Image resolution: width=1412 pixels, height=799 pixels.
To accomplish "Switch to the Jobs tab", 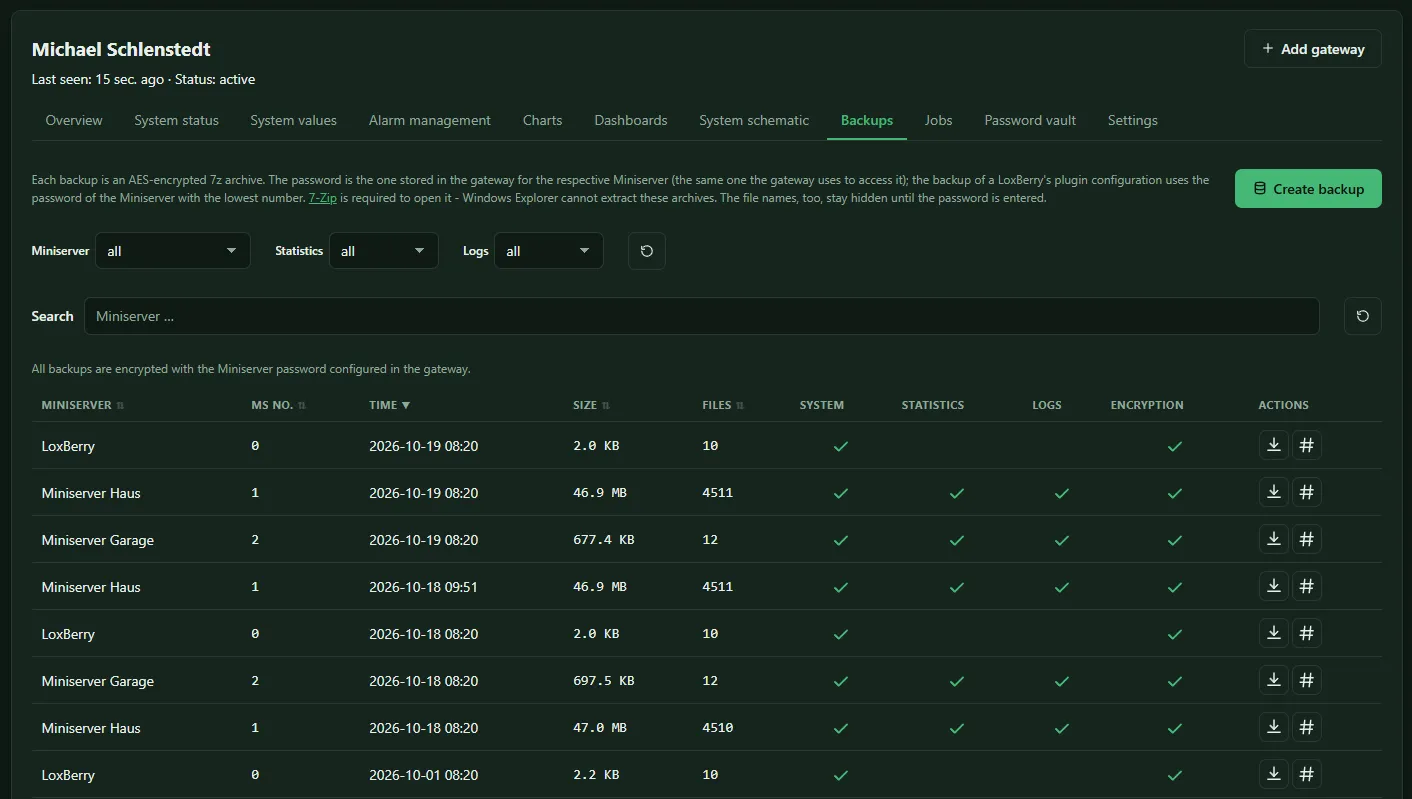I will coord(938,120).
